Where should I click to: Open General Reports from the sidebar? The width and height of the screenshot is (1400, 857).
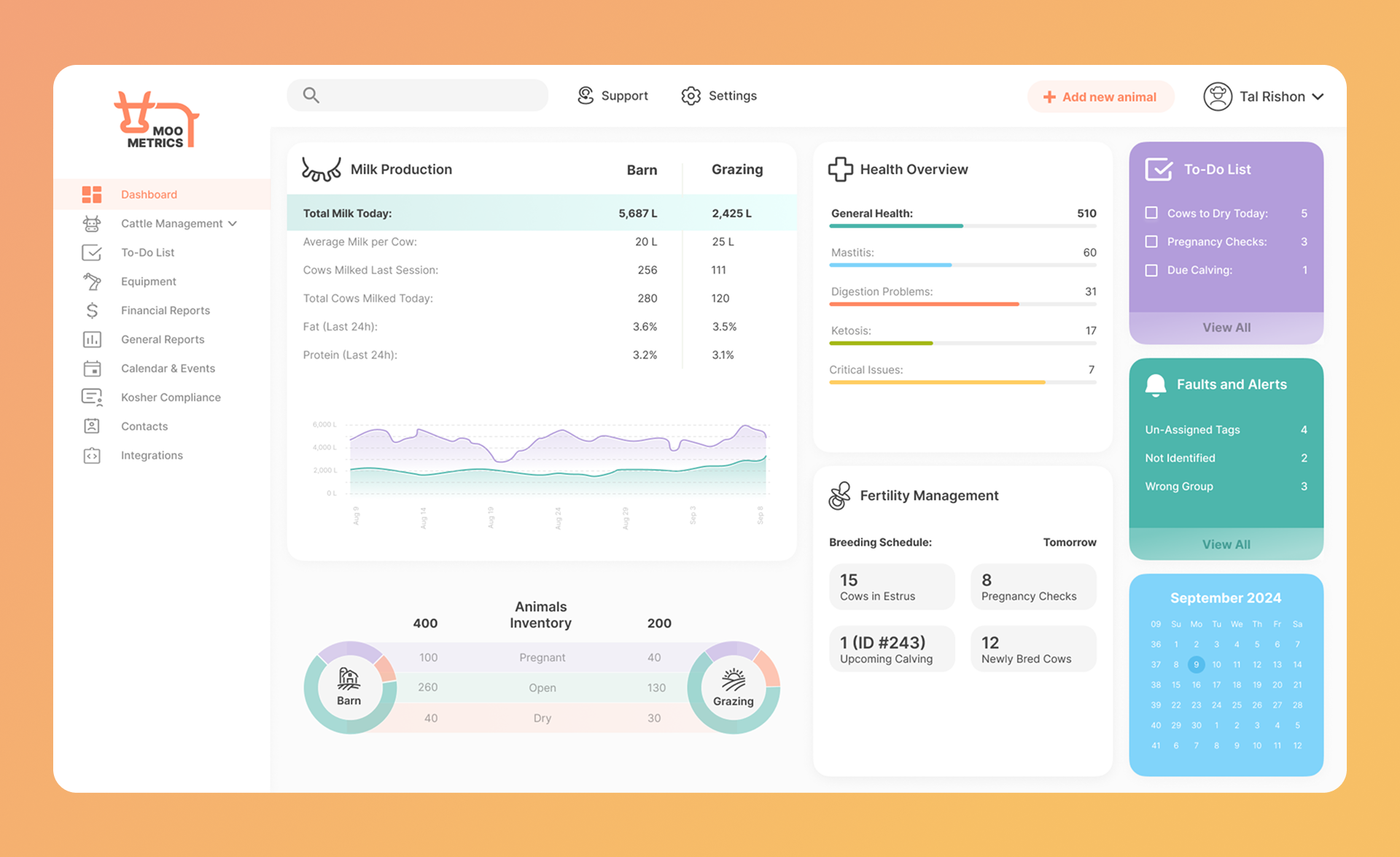(163, 339)
